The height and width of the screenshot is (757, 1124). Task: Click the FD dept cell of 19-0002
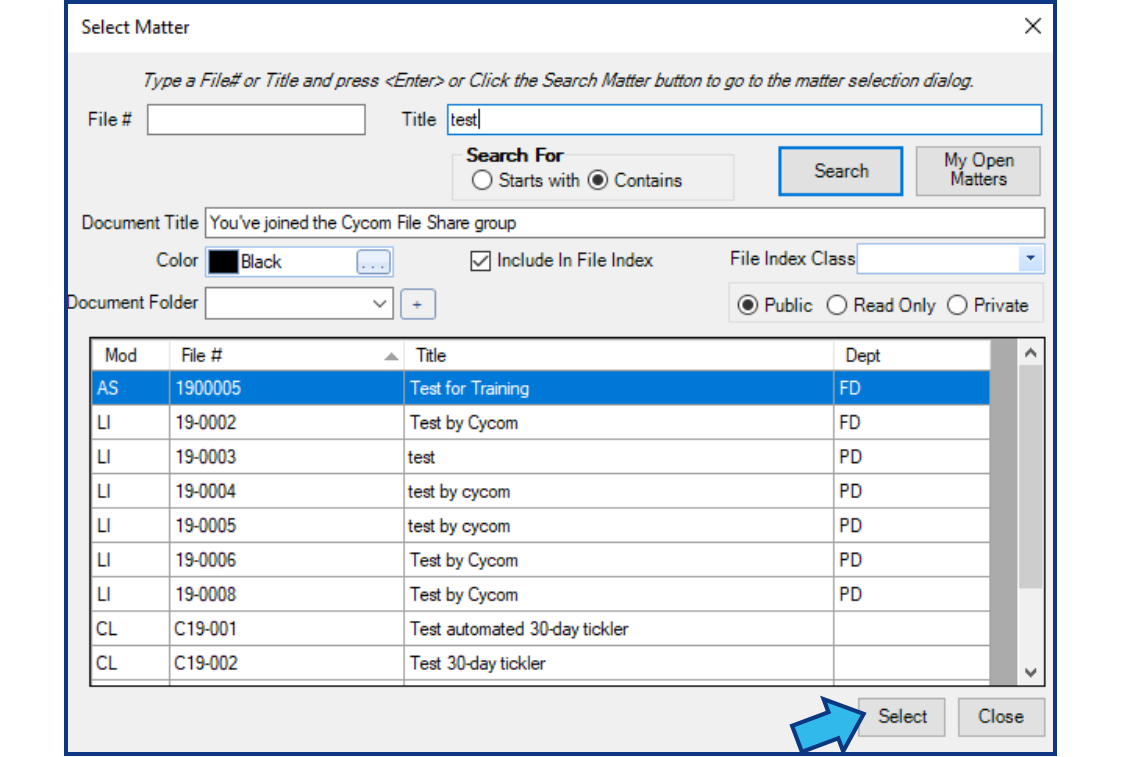click(x=912, y=423)
